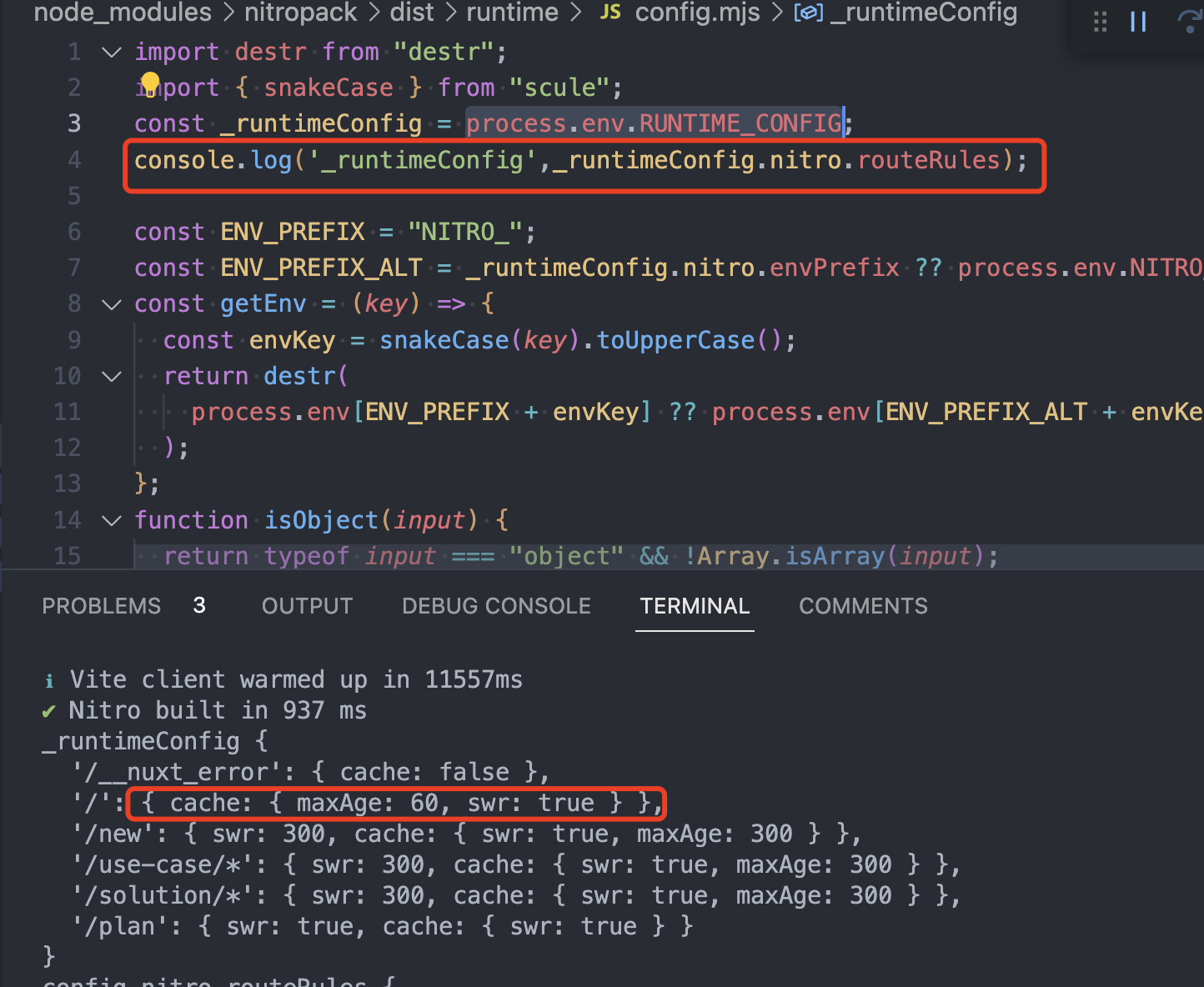Switch to the PROBLEMS tab

point(101,606)
